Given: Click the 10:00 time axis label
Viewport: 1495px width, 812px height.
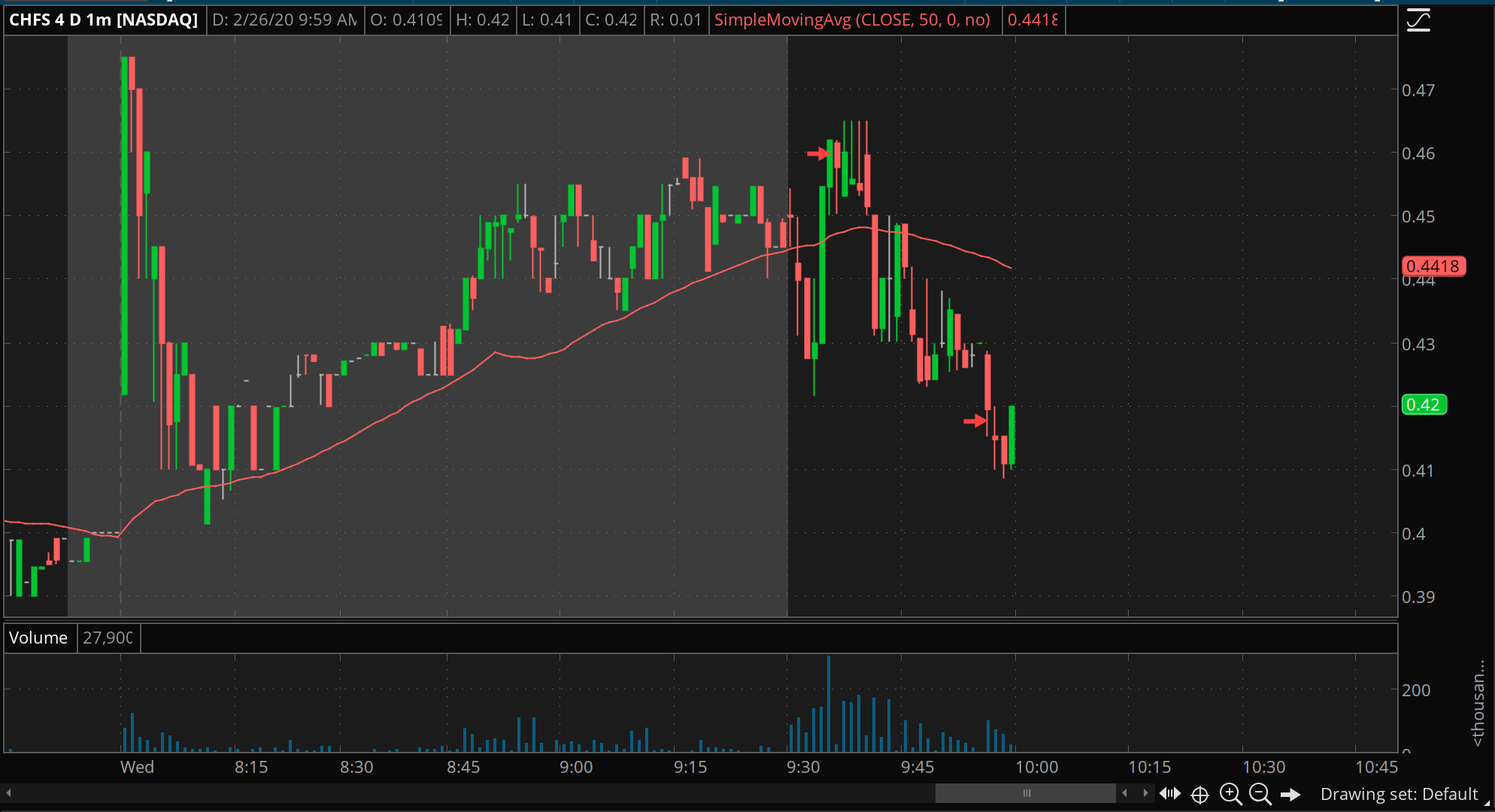Looking at the screenshot, I should pos(1036,767).
